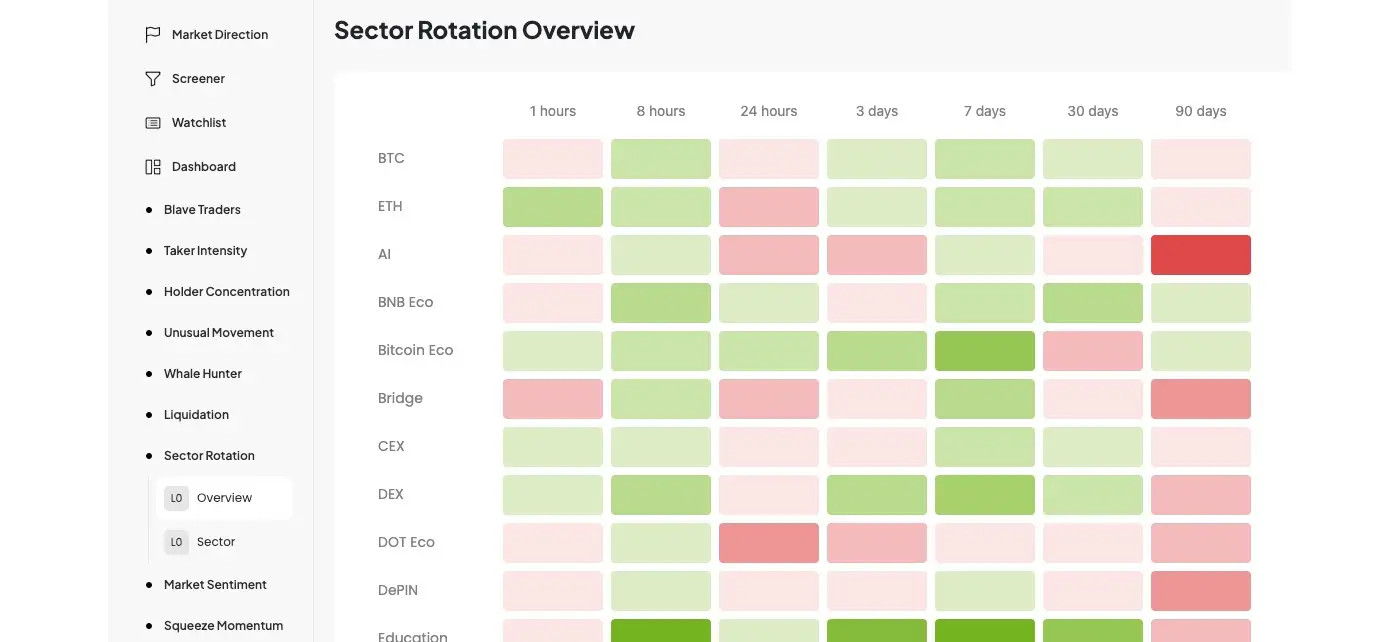The image size is (1400, 642).
Task: Expand Squeeze Momentum sidebar item
Action: pyautogui.click(x=223, y=626)
